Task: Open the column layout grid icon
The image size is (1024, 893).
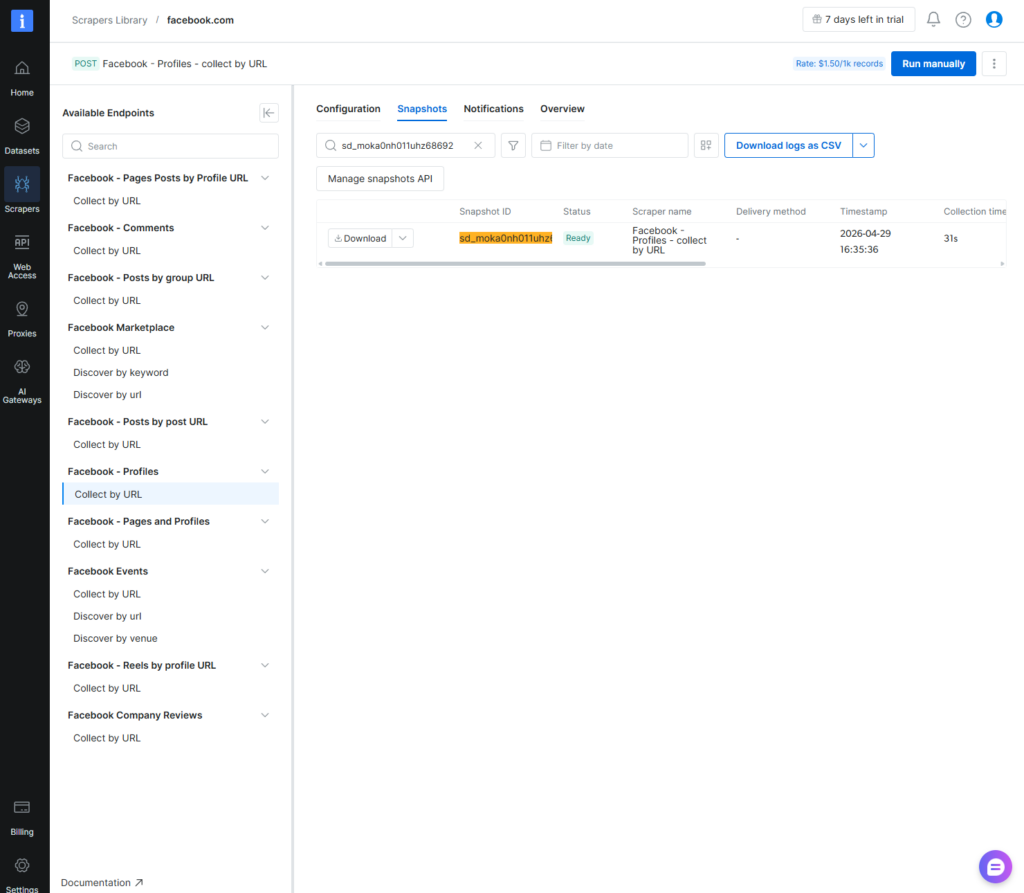Action: point(706,146)
